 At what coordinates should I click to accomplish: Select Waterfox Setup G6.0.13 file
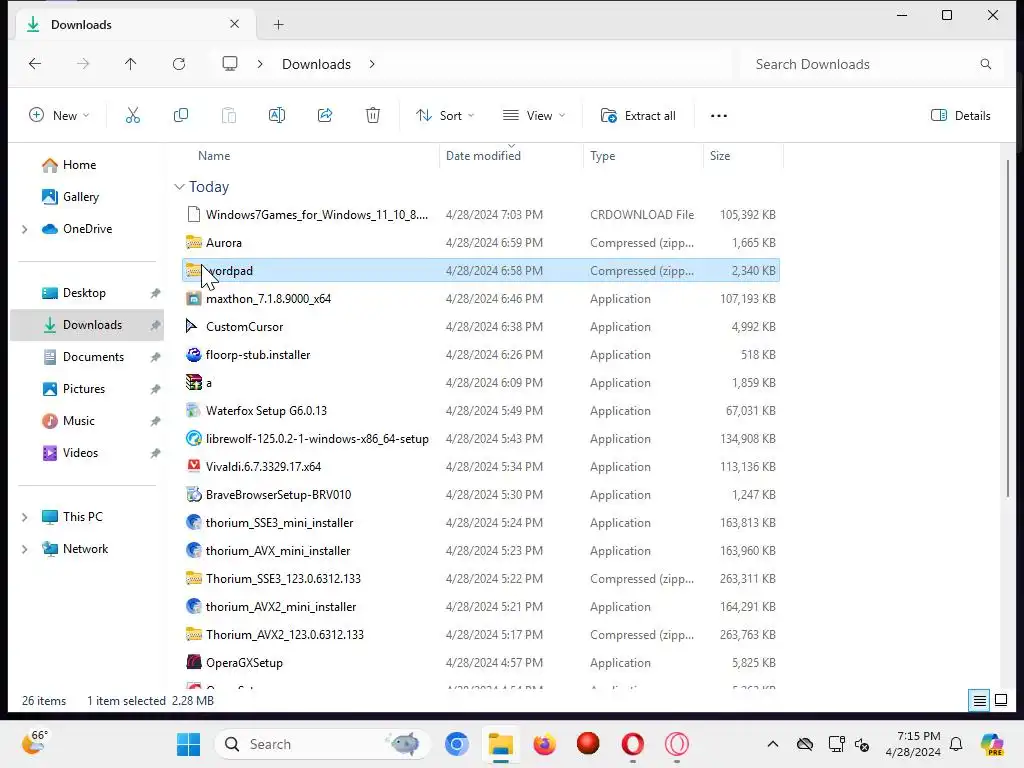(481, 411)
